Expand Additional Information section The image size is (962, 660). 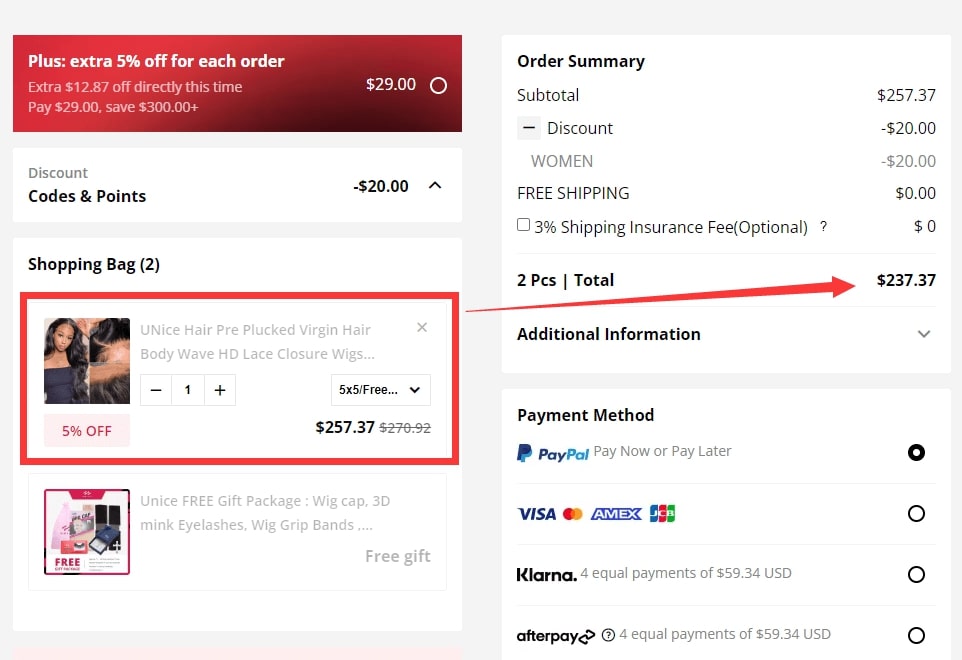tap(924, 334)
